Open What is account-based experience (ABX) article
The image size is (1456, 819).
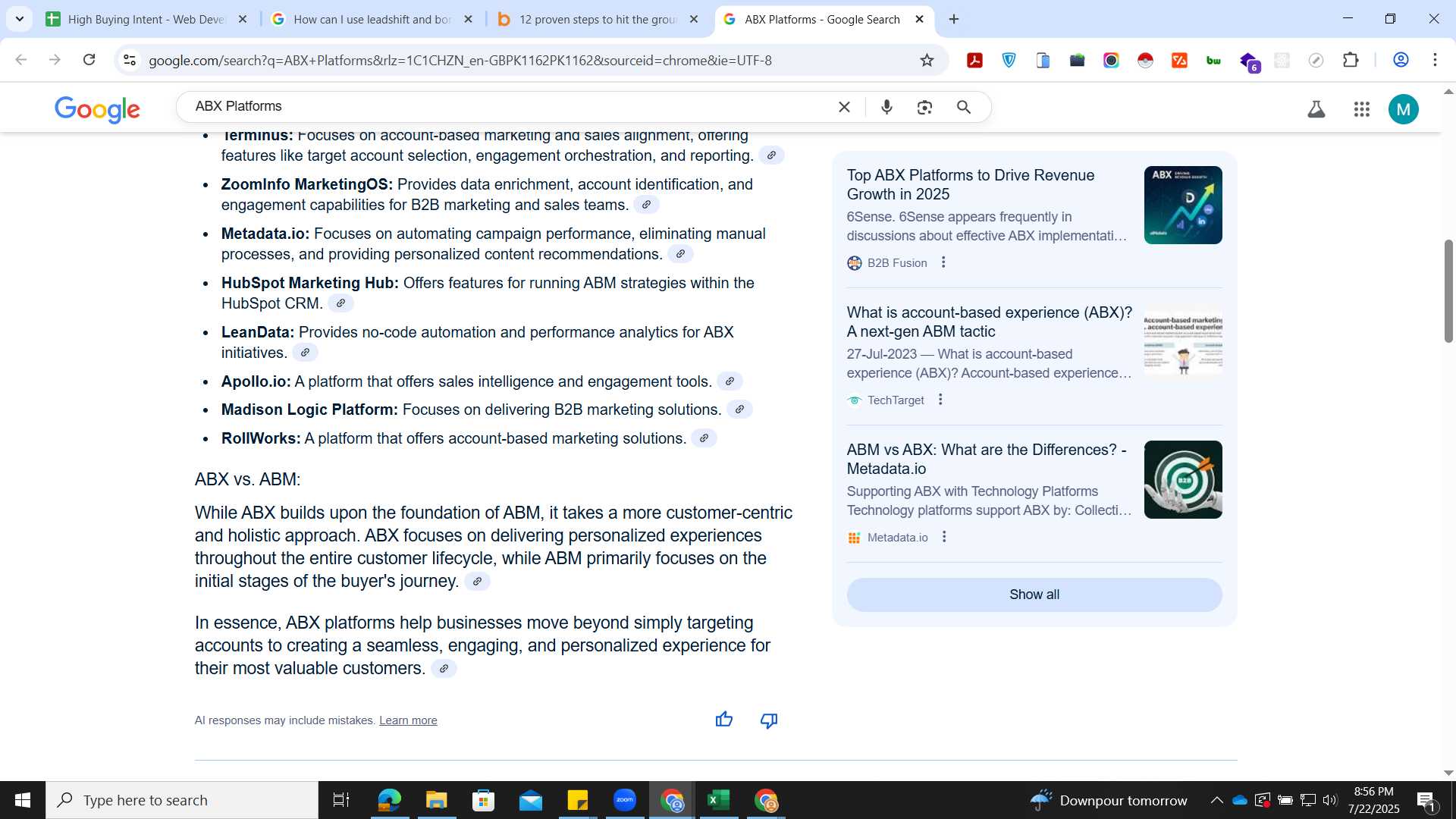tap(989, 322)
